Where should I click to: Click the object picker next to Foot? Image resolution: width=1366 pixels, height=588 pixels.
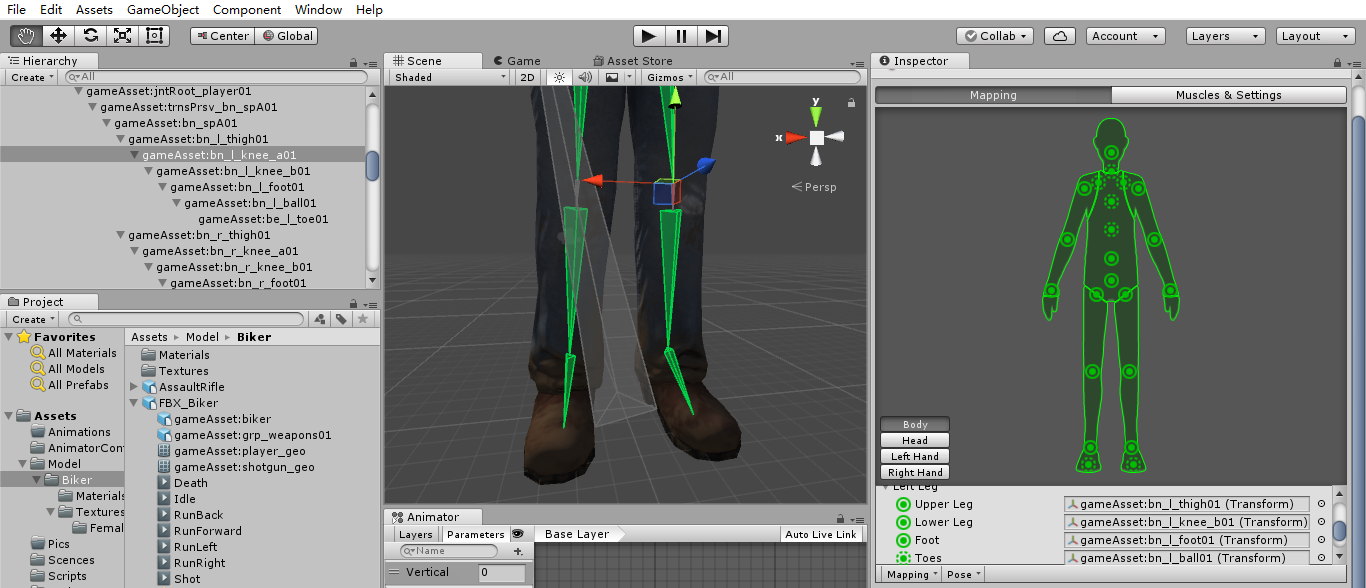pyautogui.click(x=1321, y=540)
